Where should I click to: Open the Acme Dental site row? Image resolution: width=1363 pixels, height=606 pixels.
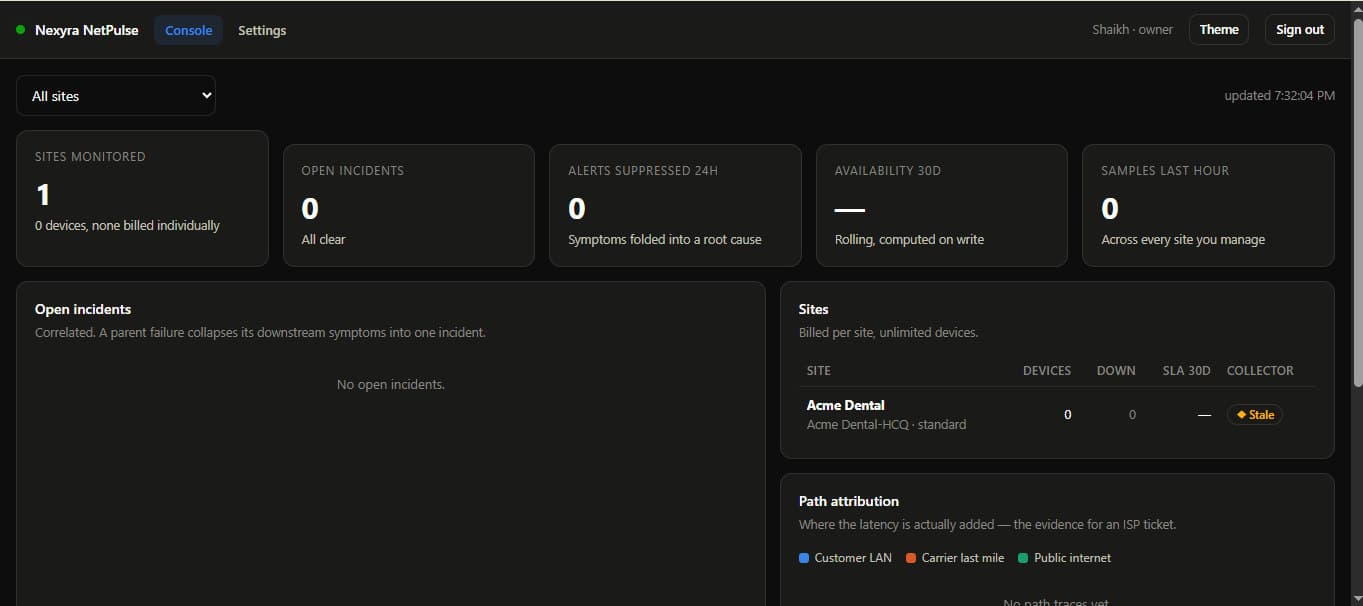click(x=1057, y=414)
